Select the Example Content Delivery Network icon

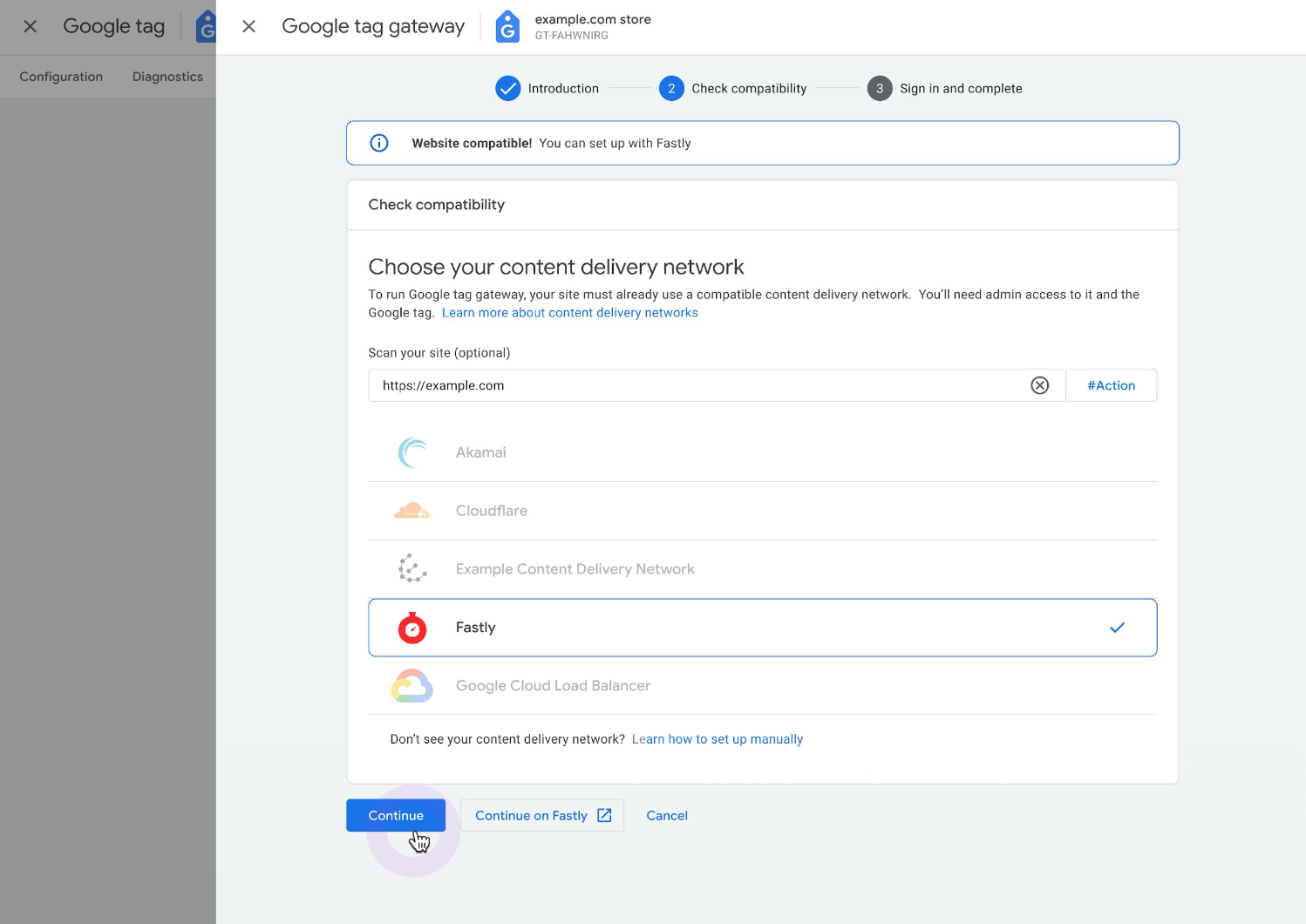point(412,568)
